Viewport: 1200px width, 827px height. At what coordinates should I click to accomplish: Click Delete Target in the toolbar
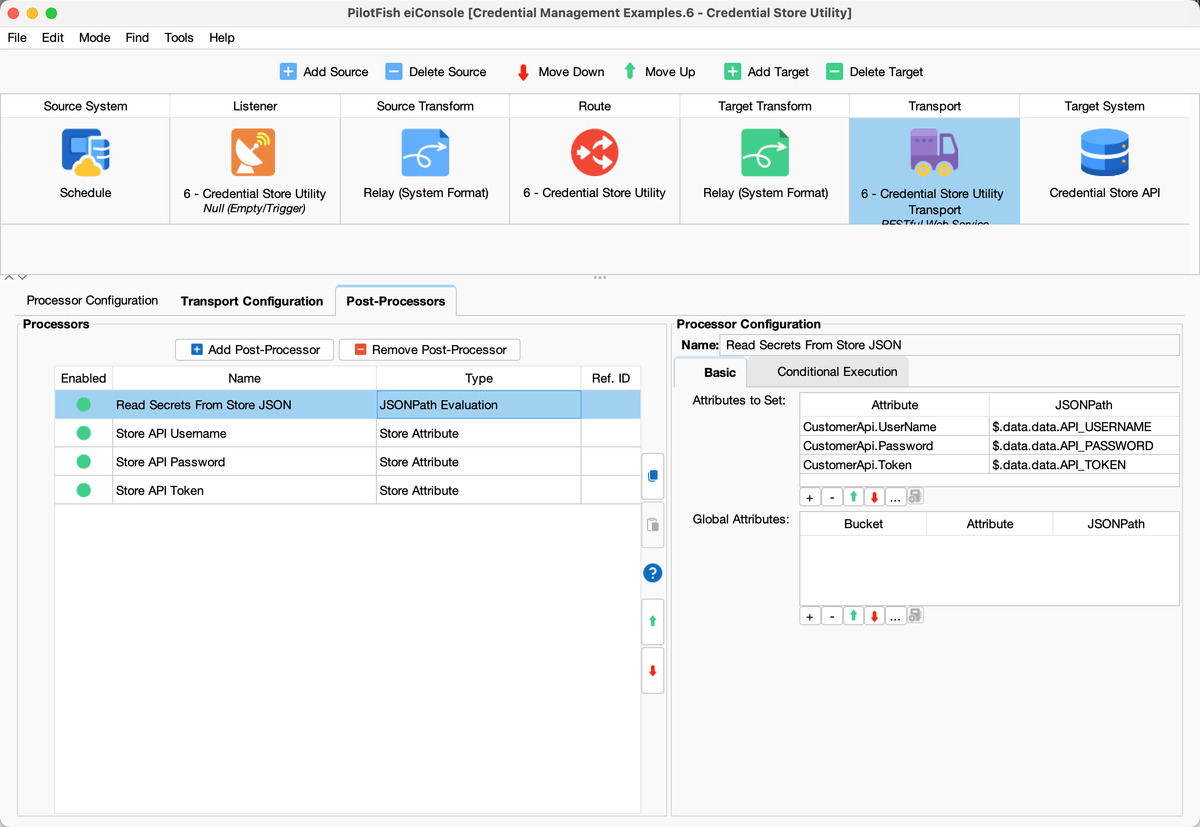(874, 72)
